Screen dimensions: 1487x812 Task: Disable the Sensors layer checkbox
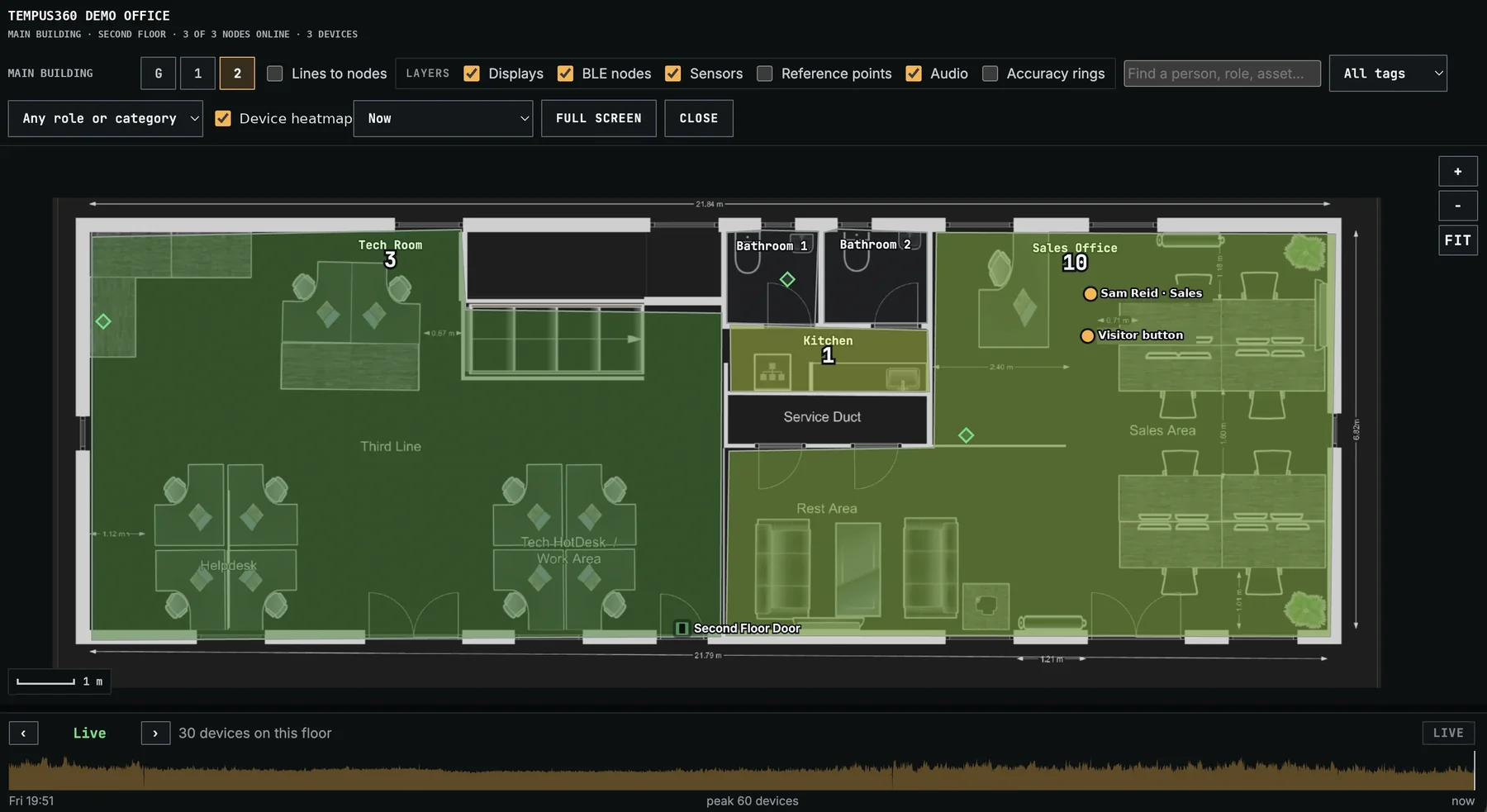click(673, 74)
